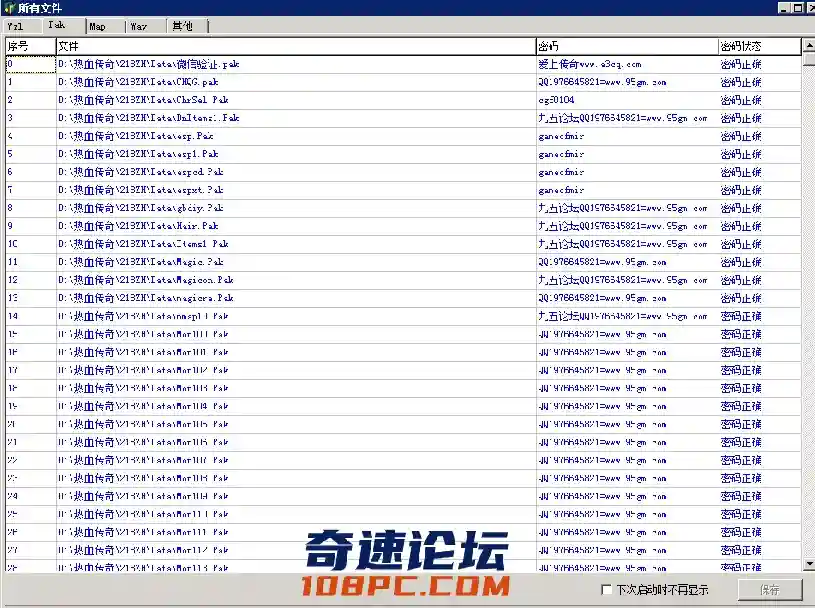The image size is (815, 608).
Task: Click the 所有文件 title bar icon
Action: click(9, 8)
